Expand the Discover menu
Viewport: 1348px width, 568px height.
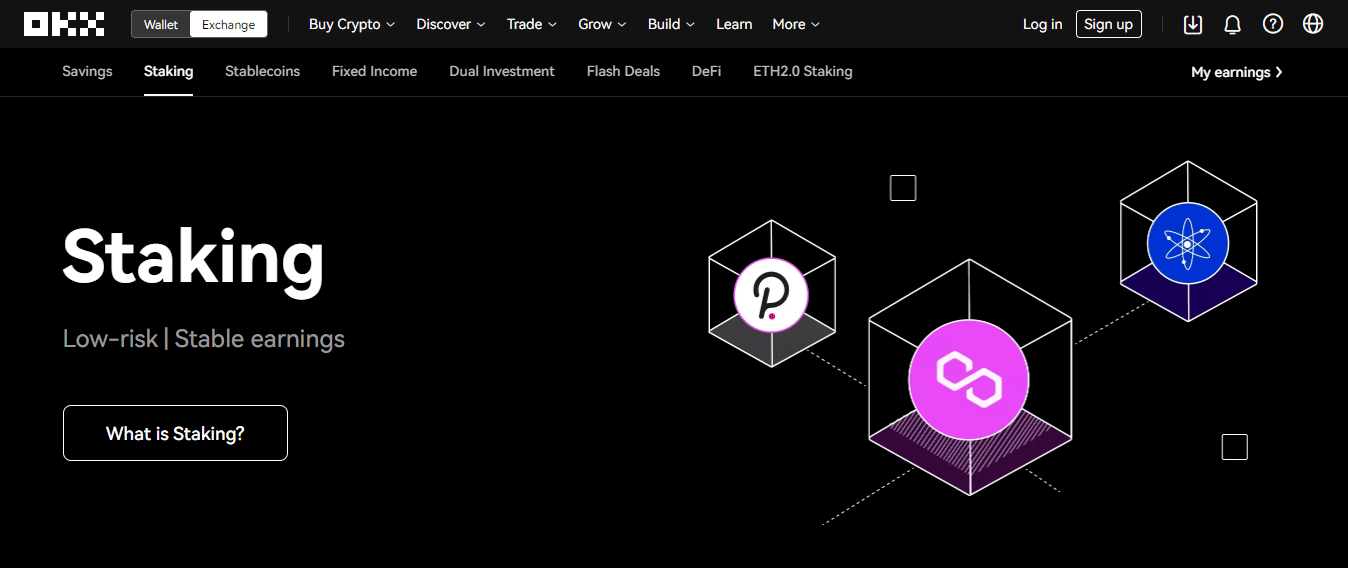[451, 24]
